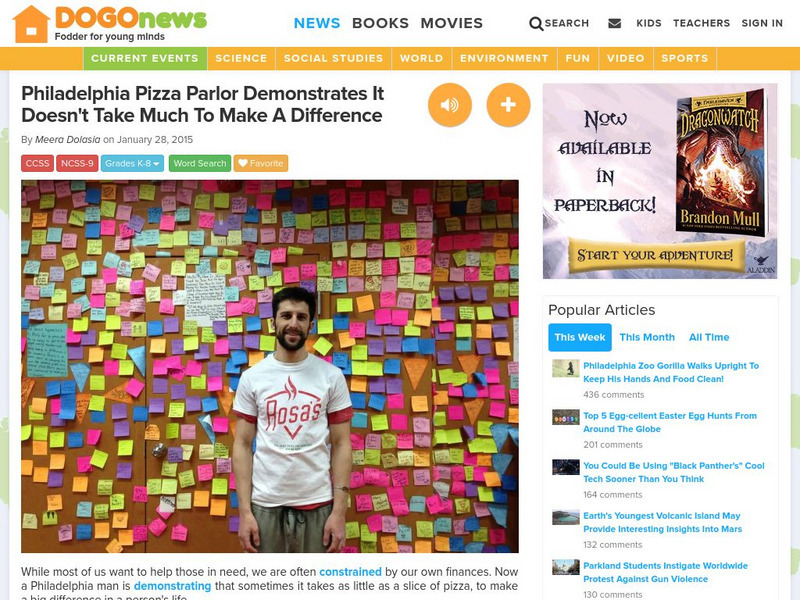The width and height of the screenshot is (800, 600).
Task: Follow the highlighted word 'constrained' link
Action: coord(350,572)
